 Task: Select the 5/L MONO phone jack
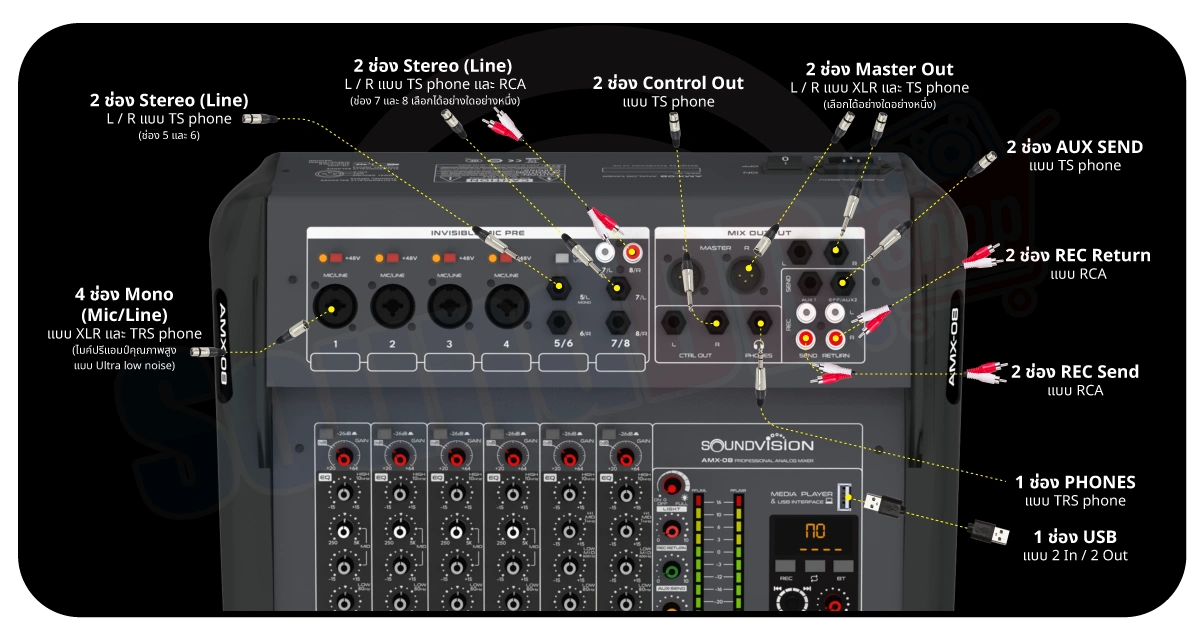coord(559,289)
